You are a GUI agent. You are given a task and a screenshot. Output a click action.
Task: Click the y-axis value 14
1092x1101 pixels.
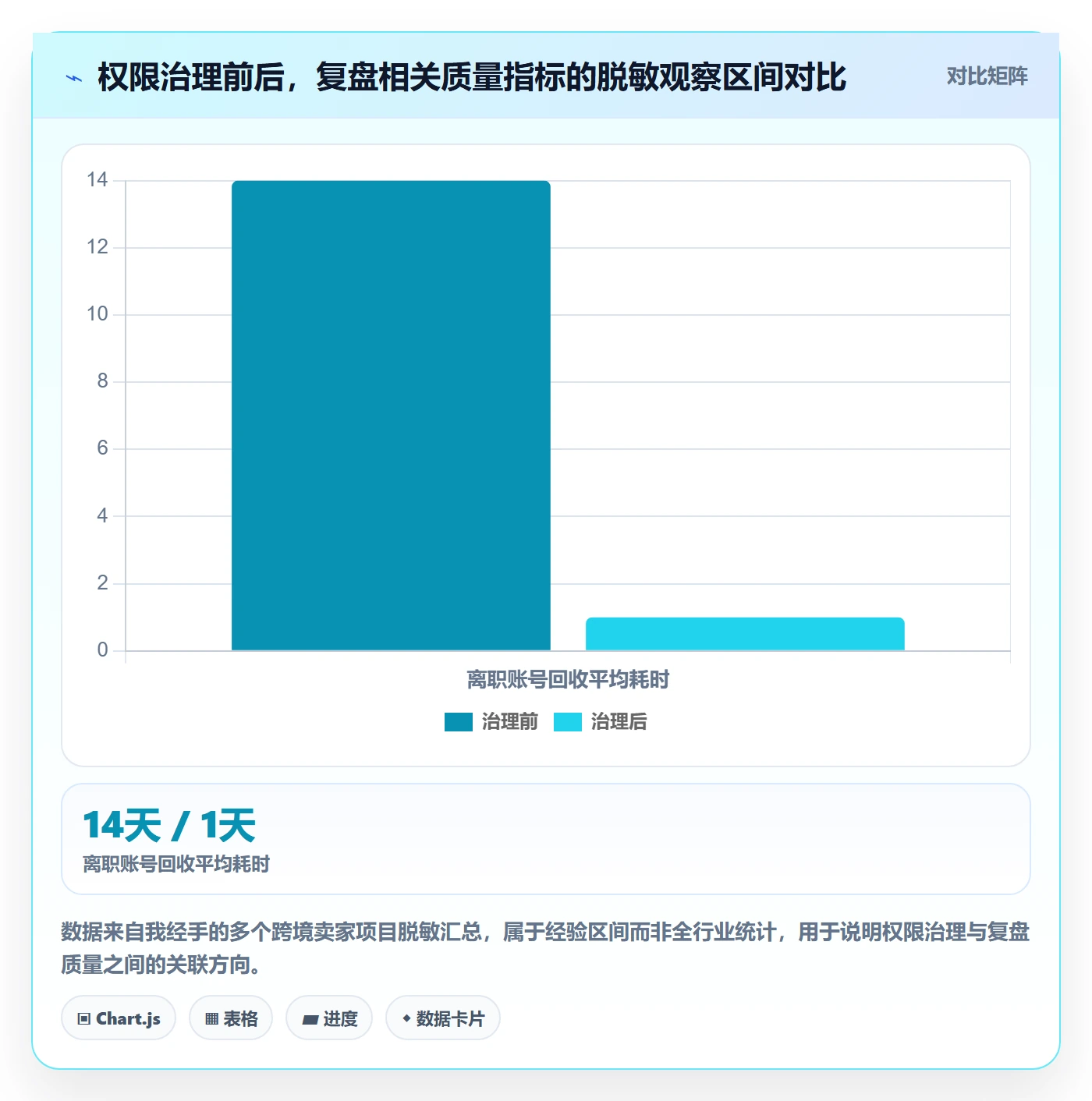click(x=97, y=180)
